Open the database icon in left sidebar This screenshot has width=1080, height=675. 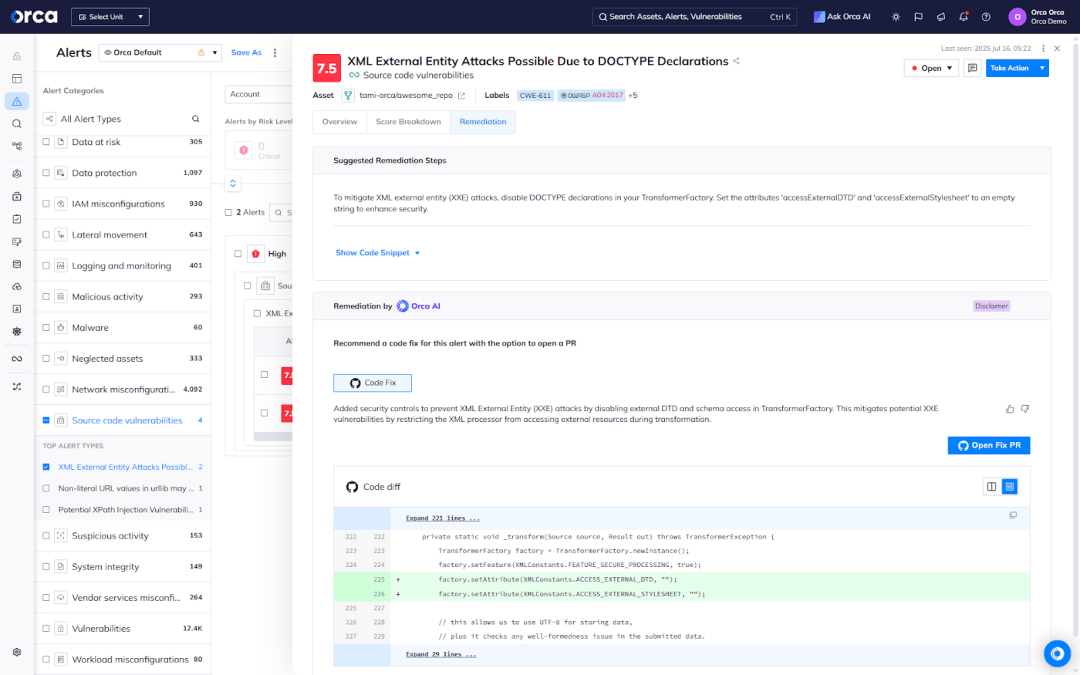point(17,264)
